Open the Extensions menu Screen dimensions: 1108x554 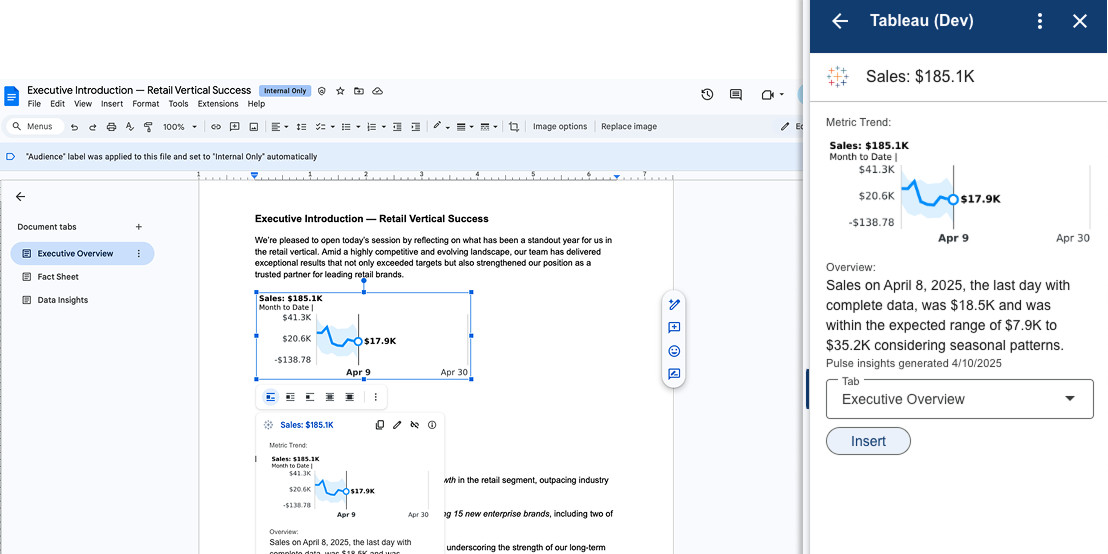coord(218,104)
